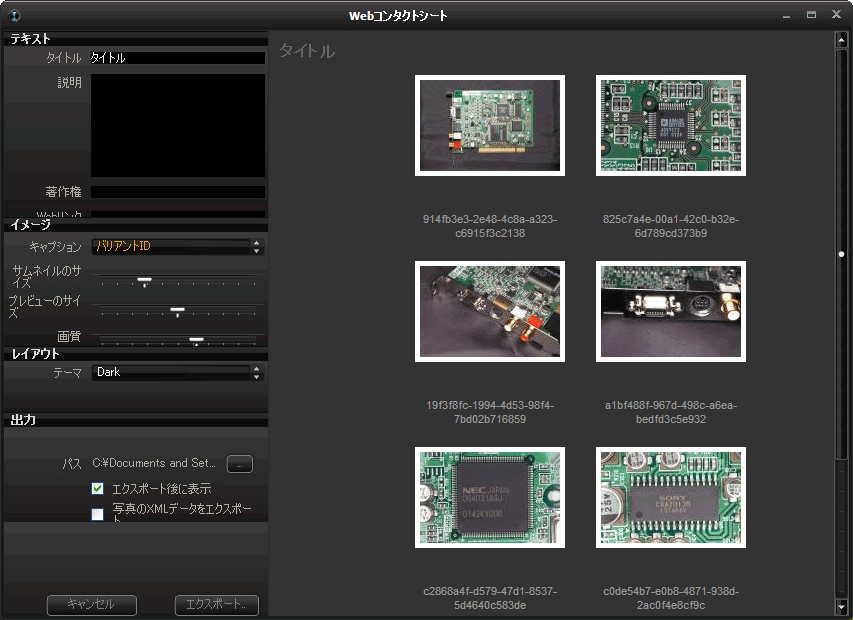Adjust the サムネイルのサイズ slider

click(145, 281)
